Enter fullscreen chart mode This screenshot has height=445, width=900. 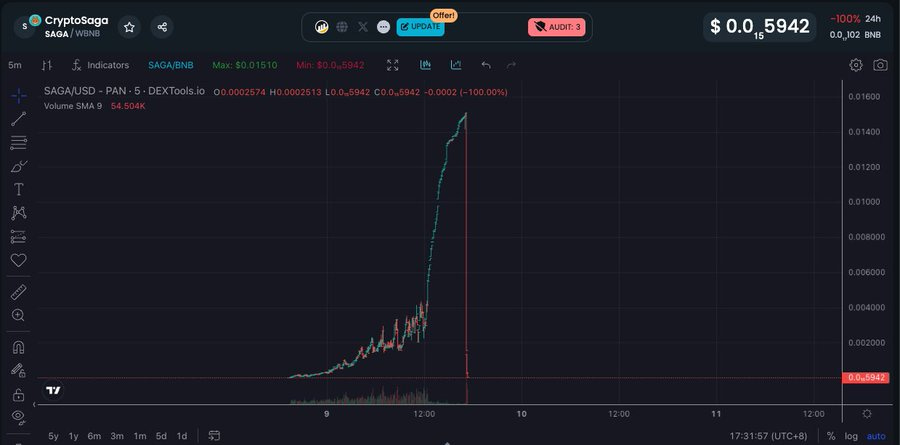(x=393, y=65)
